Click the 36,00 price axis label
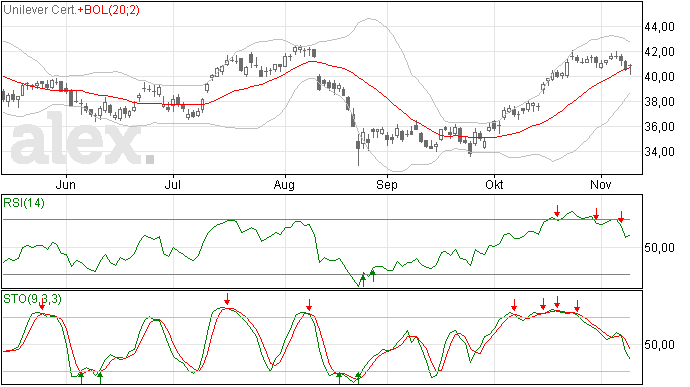 (x=659, y=127)
